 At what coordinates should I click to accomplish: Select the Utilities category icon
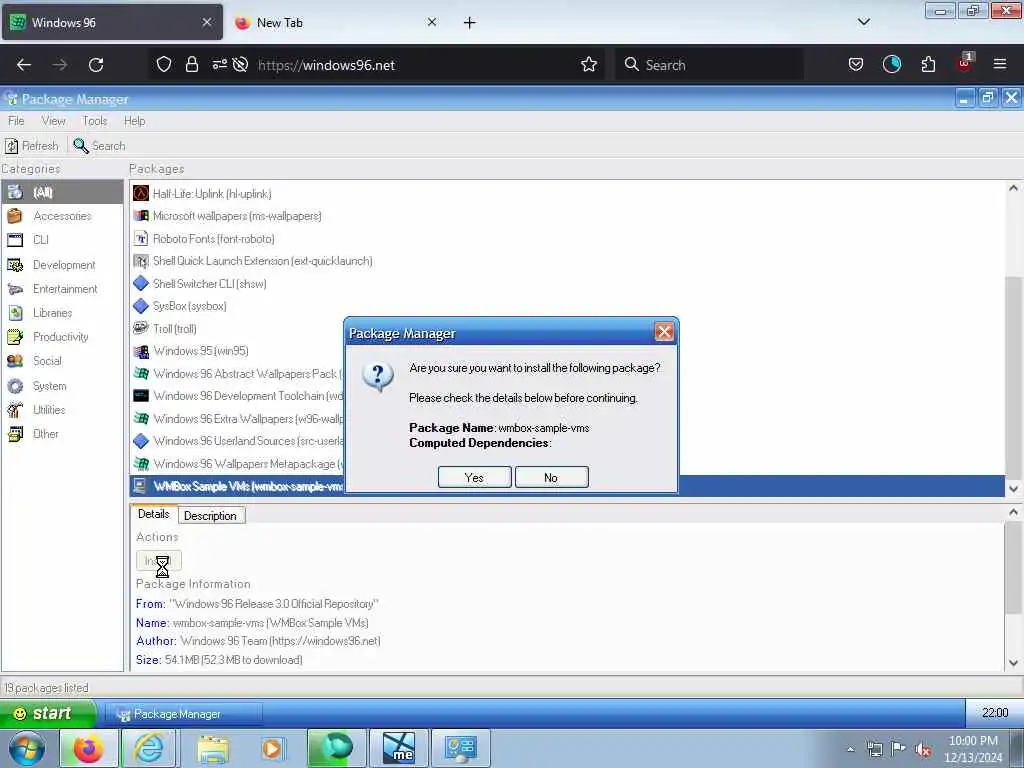click(x=15, y=410)
